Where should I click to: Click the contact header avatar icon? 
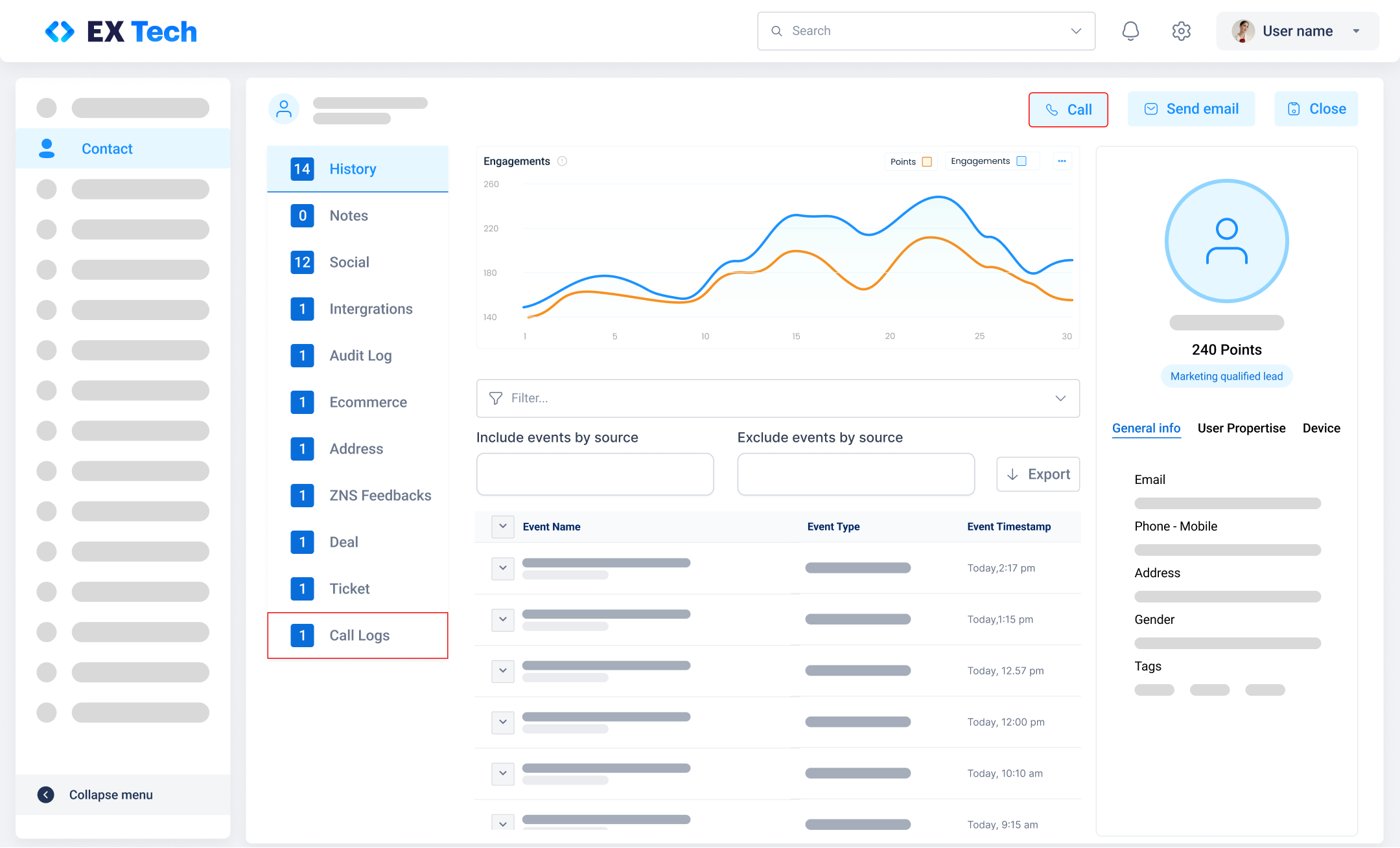(284, 109)
